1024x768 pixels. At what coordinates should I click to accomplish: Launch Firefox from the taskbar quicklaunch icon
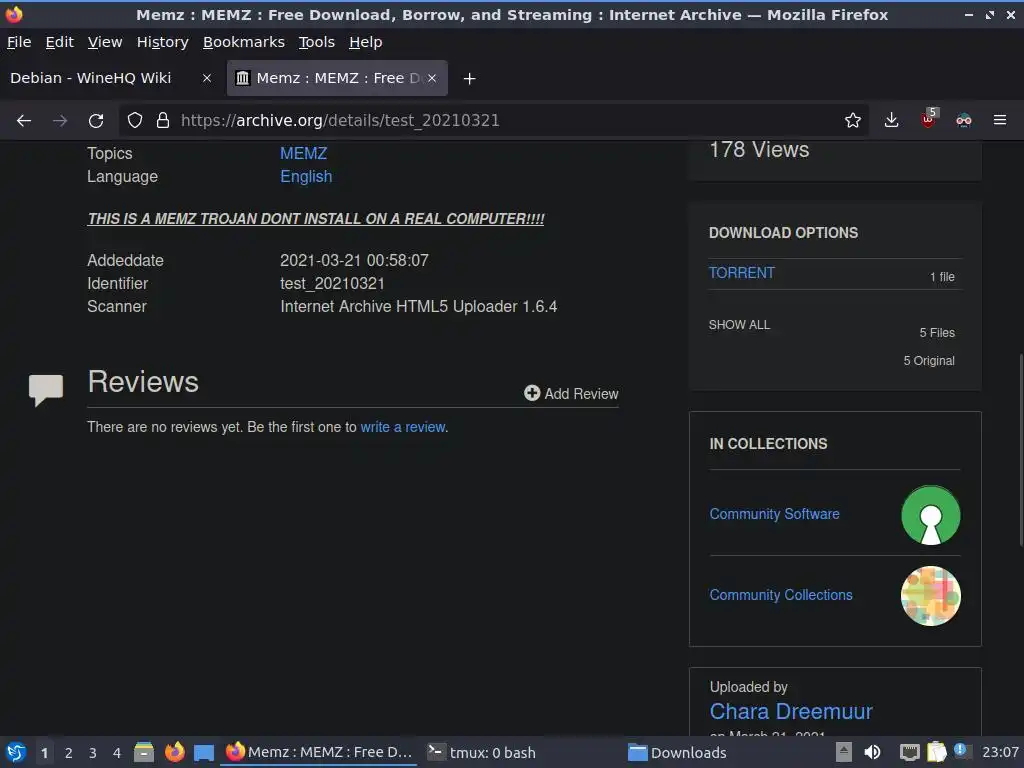[174, 752]
